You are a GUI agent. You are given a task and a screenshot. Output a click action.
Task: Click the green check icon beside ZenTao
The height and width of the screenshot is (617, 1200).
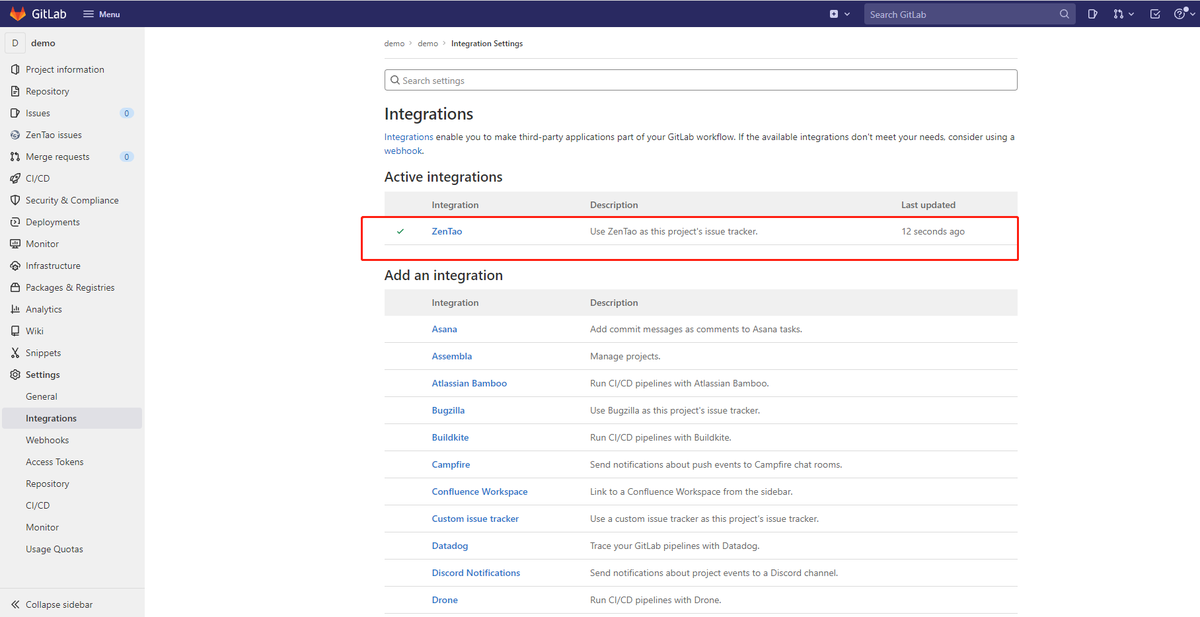click(401, 231)
